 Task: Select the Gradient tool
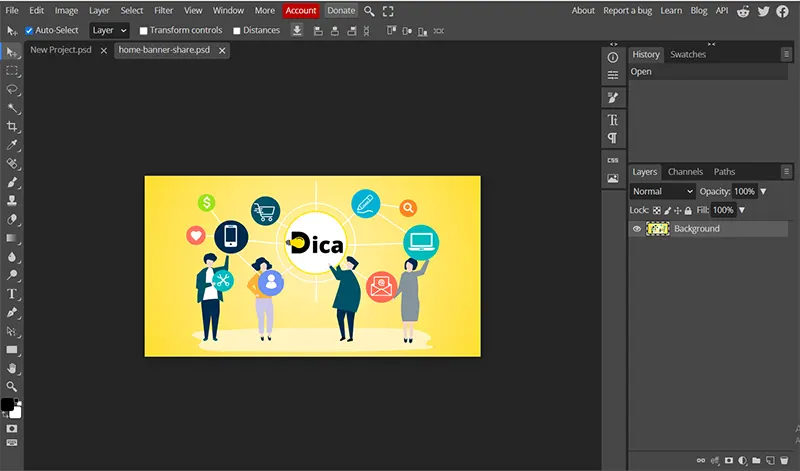point(12,238)
